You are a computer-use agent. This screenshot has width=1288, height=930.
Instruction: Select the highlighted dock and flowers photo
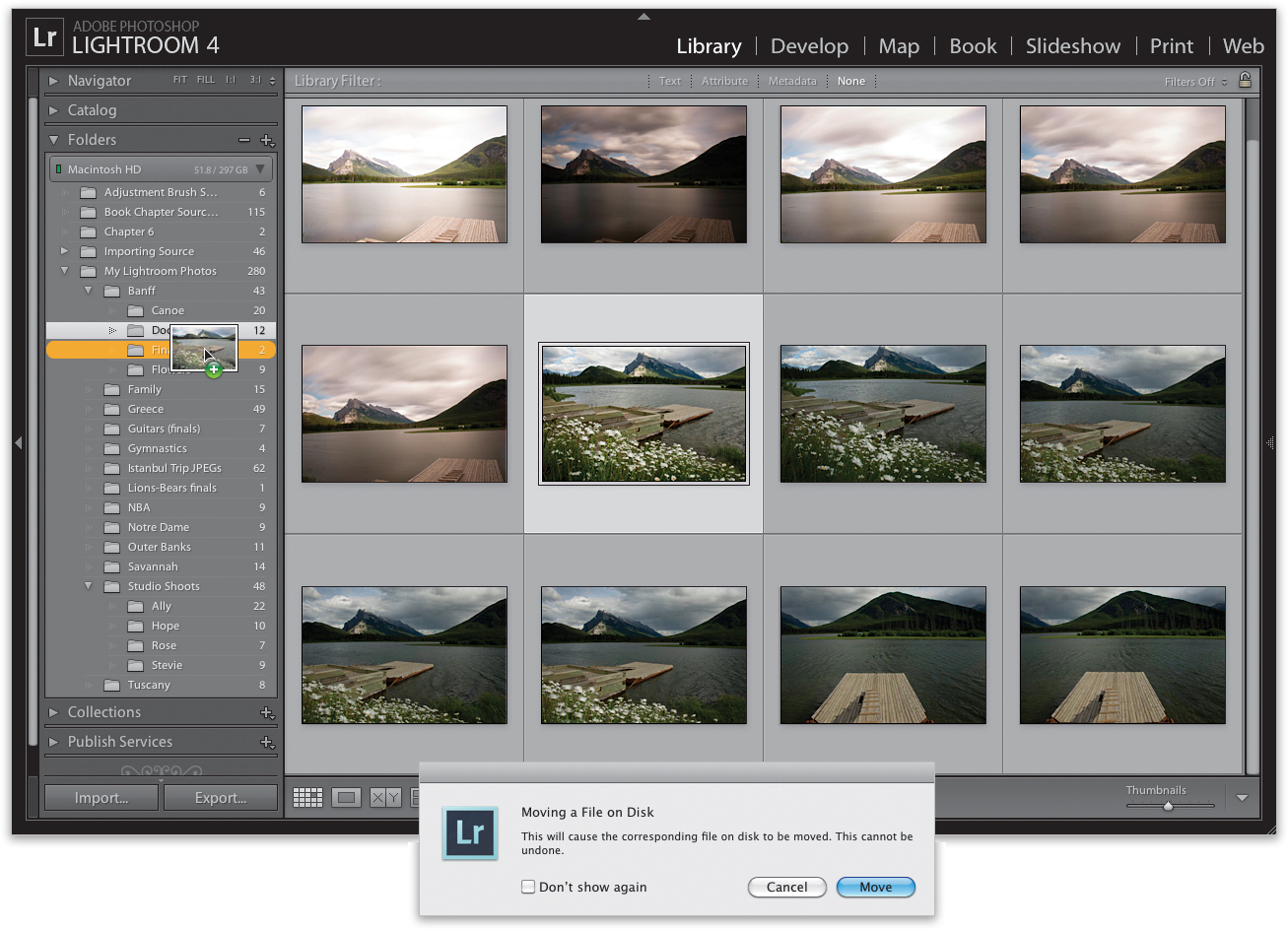644,414
